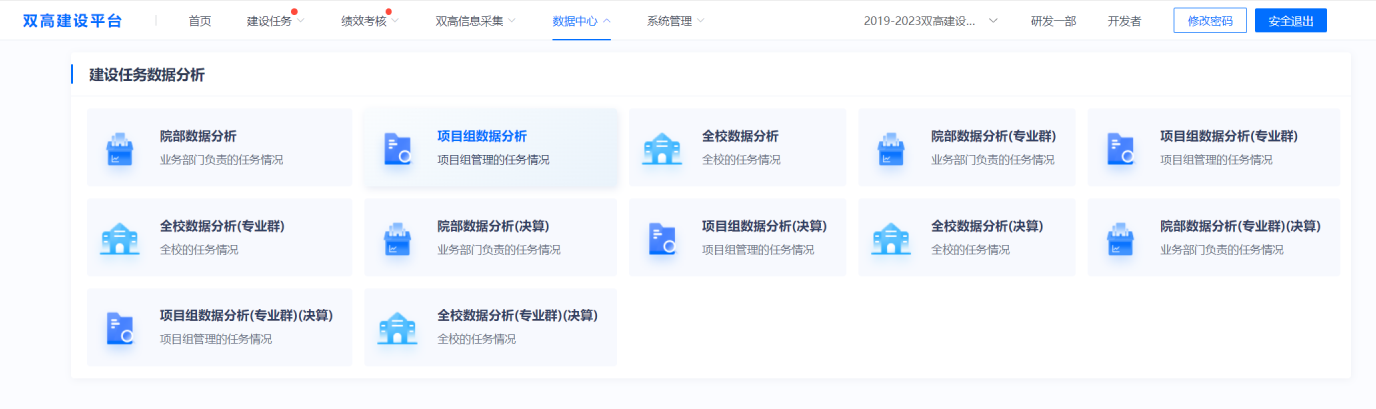Viewport: 1376px width, 409px height.
Task: Open the 双高信息采集 menu
Action: pyautogui.click(x=476, y=21)
